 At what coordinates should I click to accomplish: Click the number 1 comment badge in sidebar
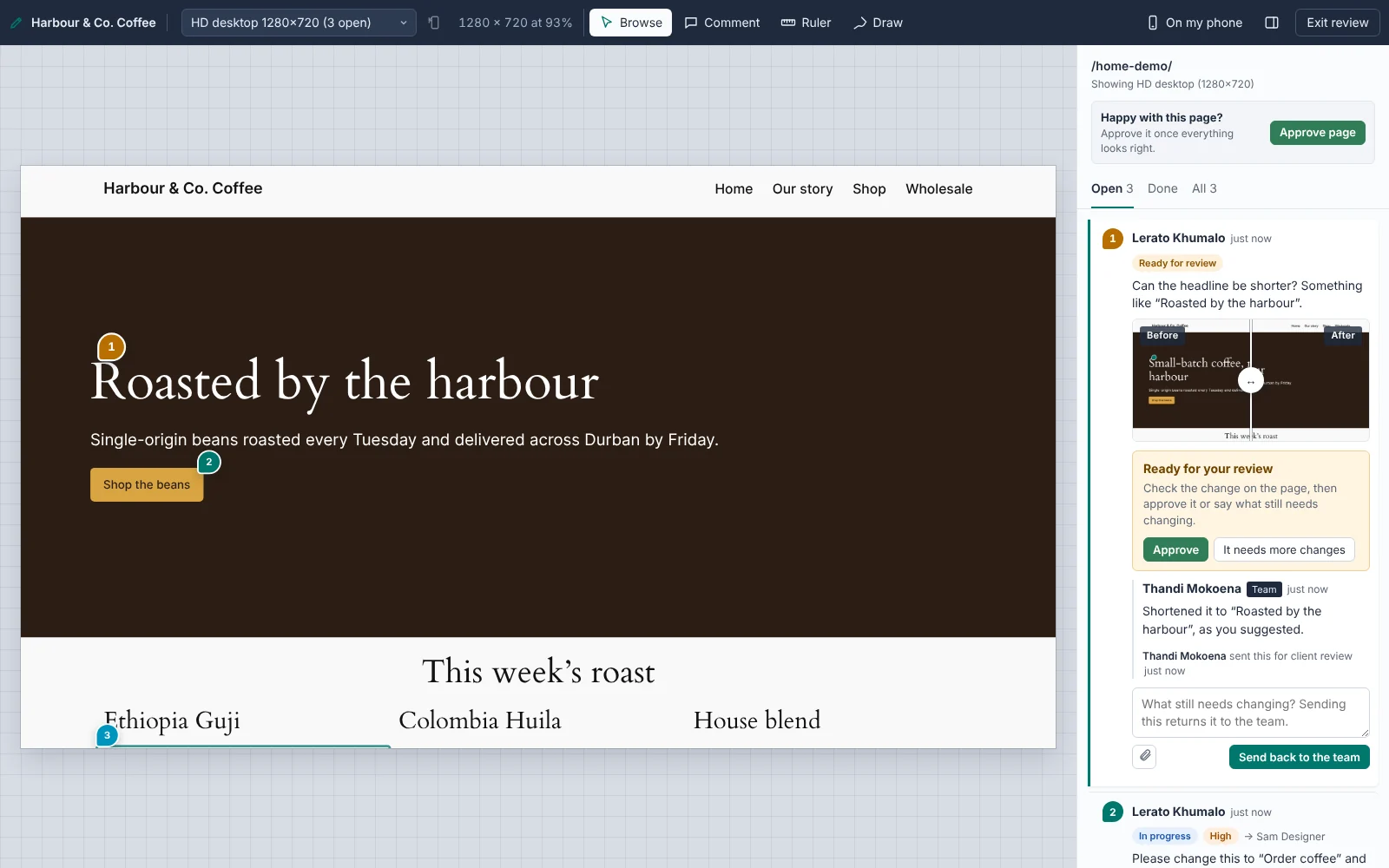[x=1112, y=239]
